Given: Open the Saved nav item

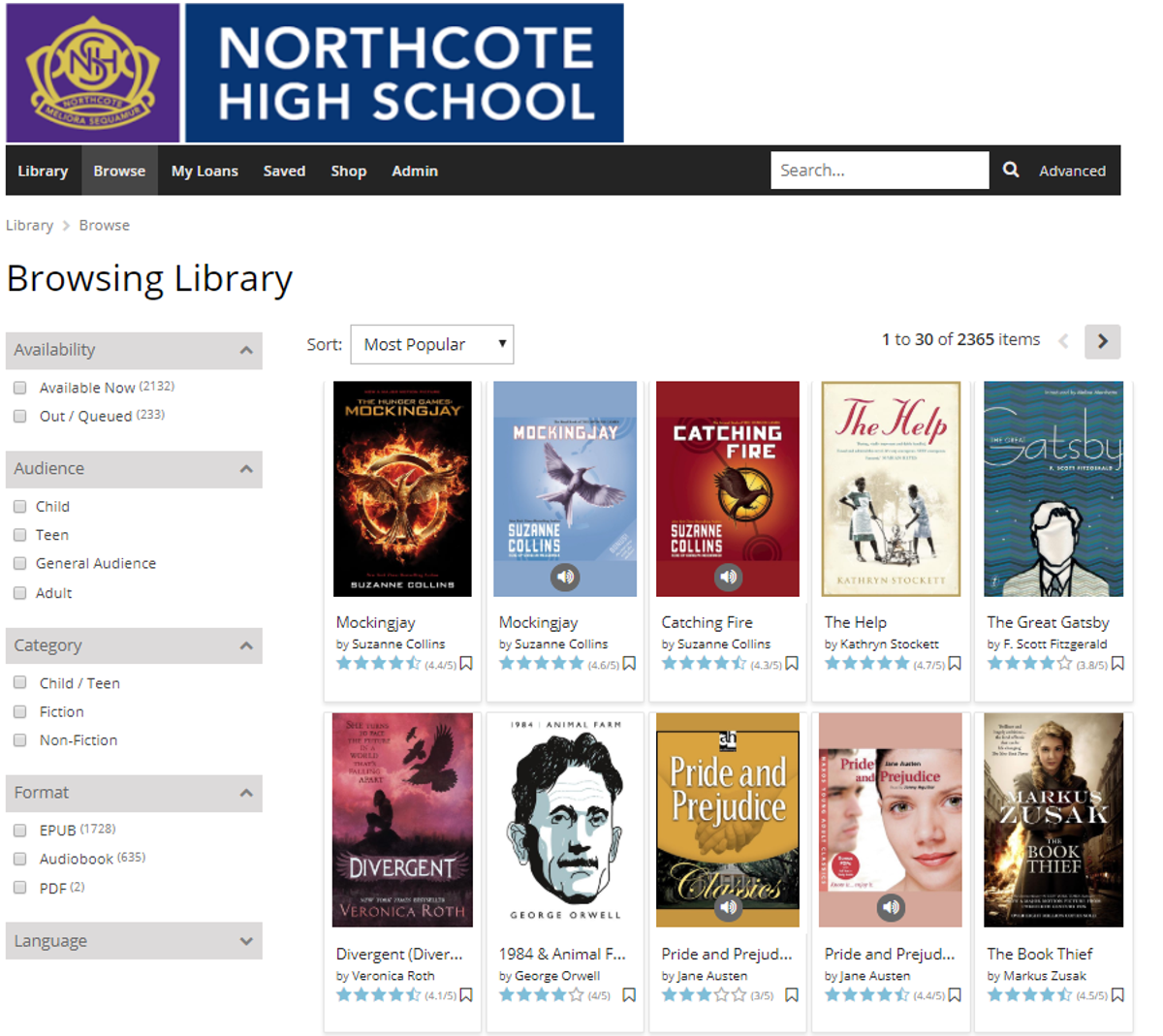Looking at the screenshot, I should pyautogui.click(x=284, y=171).
